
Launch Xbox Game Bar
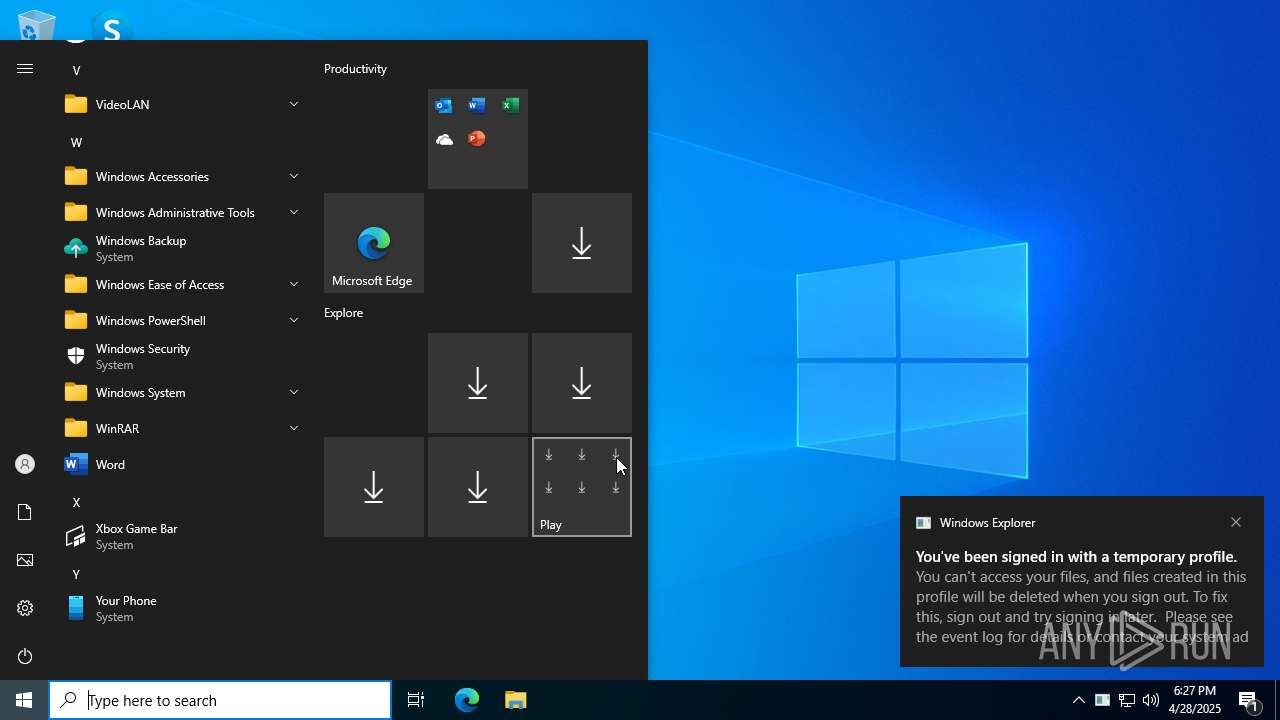(182, 536)
